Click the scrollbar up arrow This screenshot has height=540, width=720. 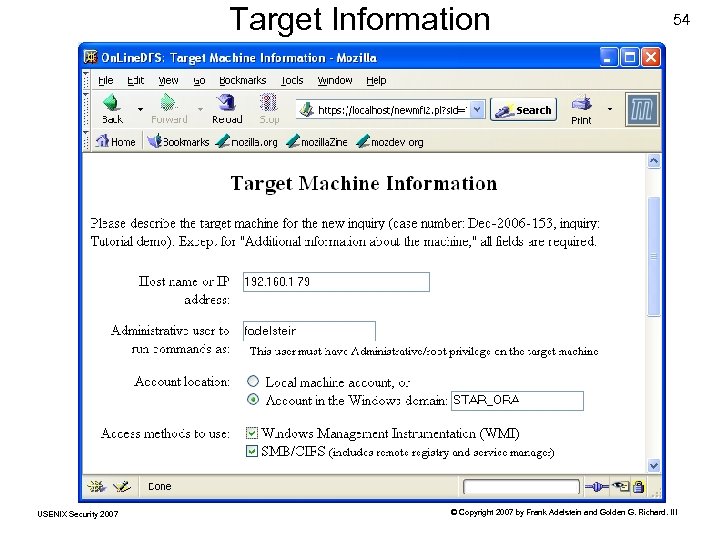(654, 161)
